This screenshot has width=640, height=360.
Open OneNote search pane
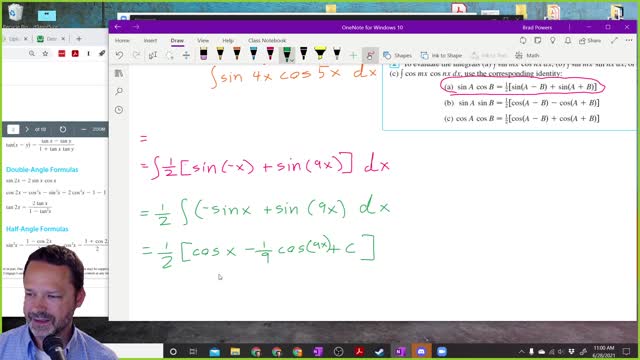click(119, 91)
